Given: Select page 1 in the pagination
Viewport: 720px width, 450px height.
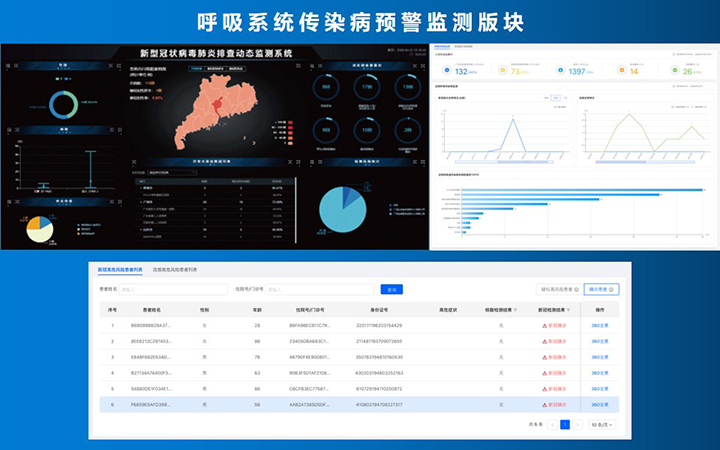Looking at the screenshot, I should click(x=565, y=425).
